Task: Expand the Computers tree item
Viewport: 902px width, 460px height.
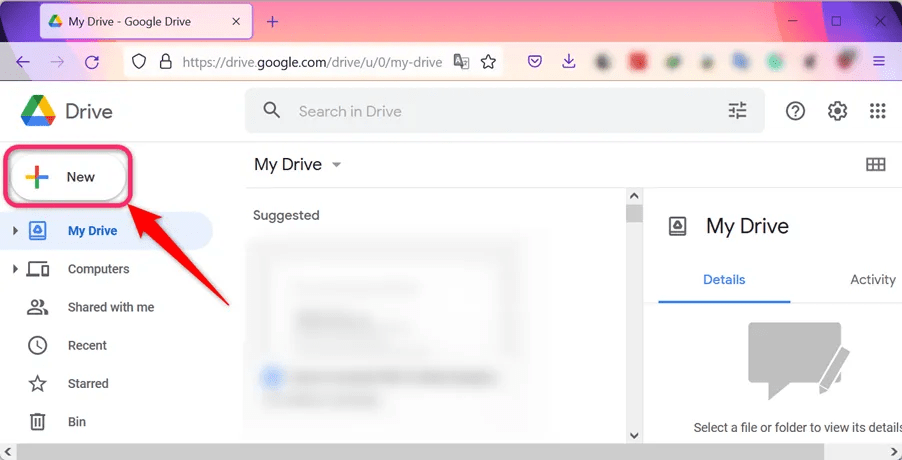Action: (x=16, y=269)
